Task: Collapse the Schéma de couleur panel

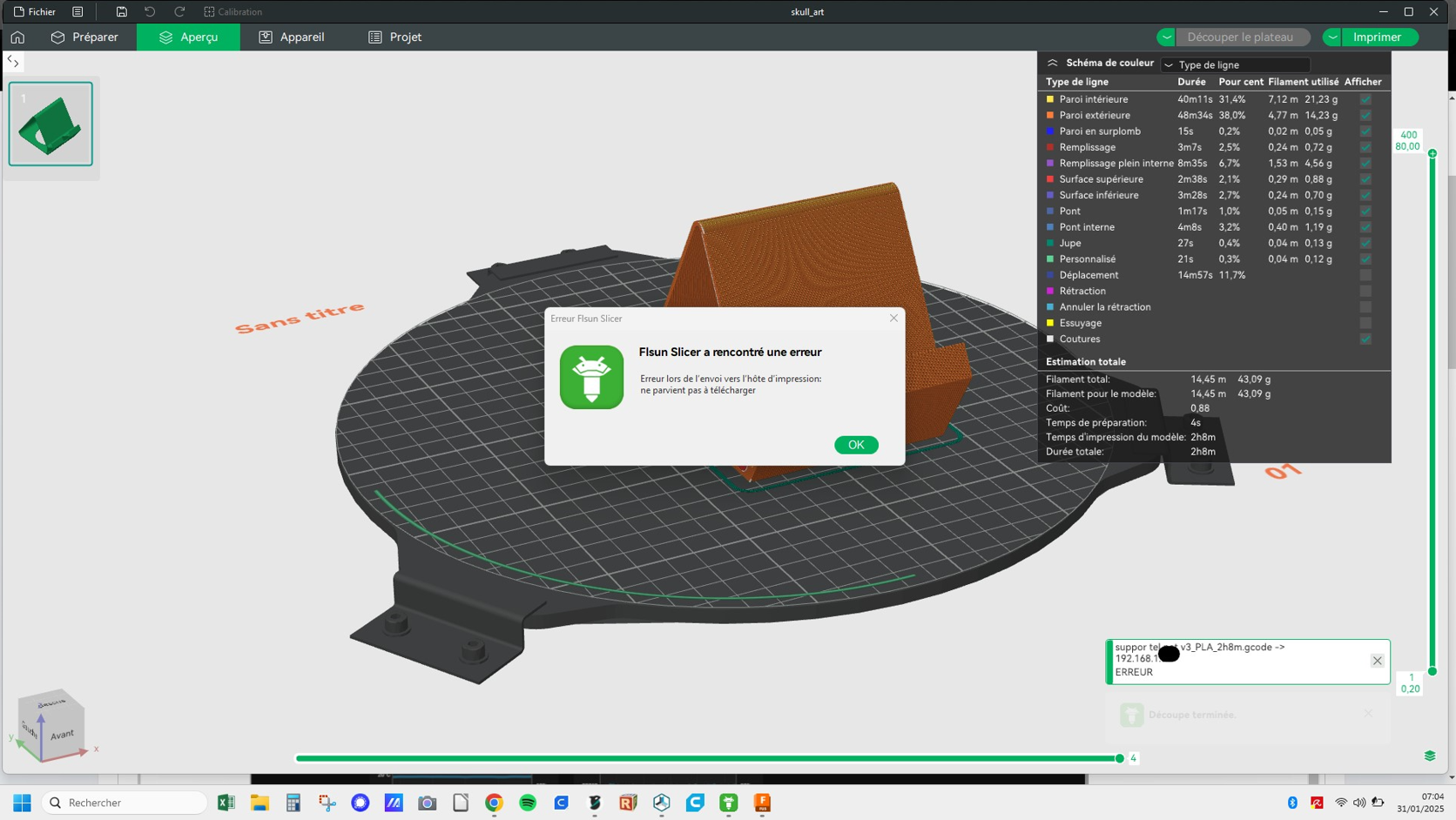Action: coord(1052,64)
